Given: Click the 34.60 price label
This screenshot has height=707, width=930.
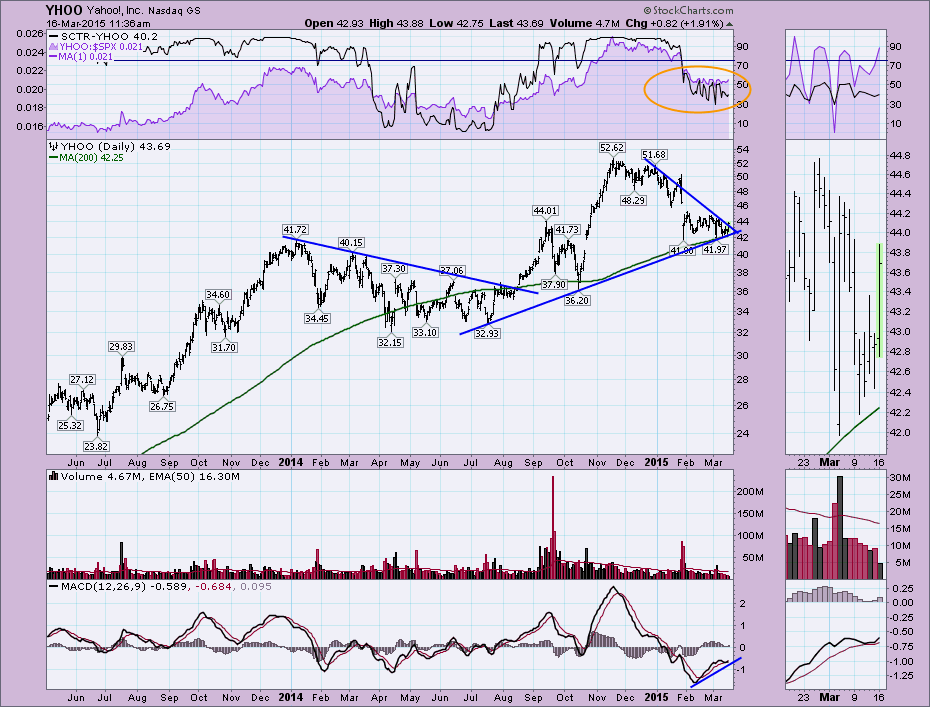Looking at the screenshot, I should 218,295.
